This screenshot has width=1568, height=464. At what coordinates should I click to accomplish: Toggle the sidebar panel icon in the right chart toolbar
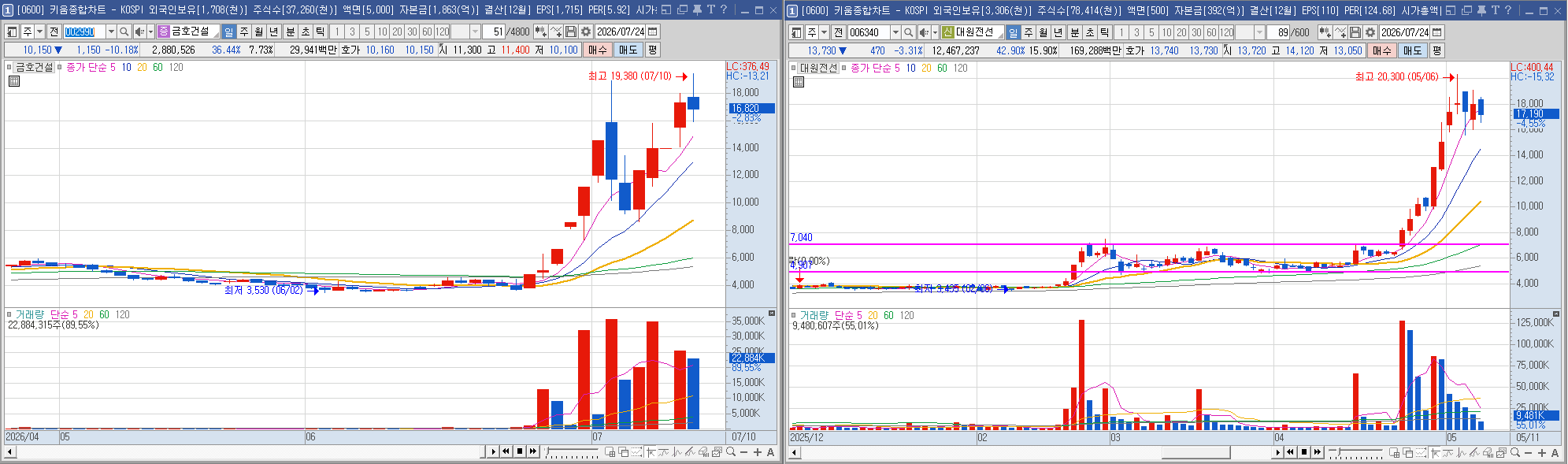(x=796, y=32)
